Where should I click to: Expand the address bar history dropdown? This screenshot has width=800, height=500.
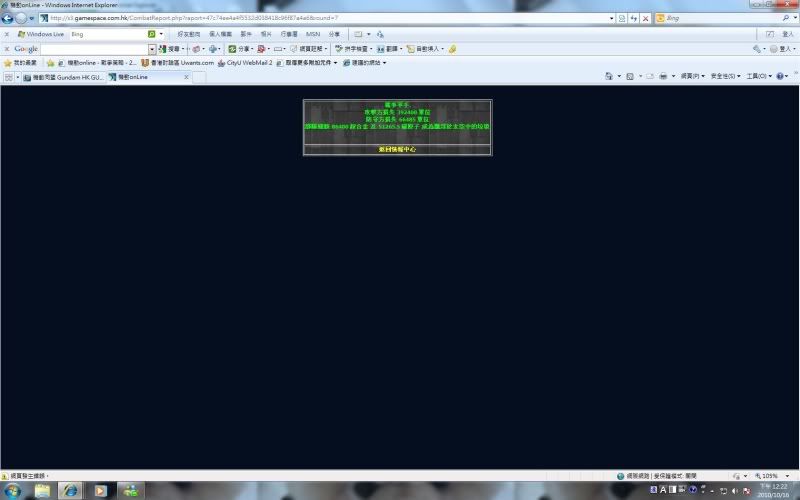(x=610, y=18)
